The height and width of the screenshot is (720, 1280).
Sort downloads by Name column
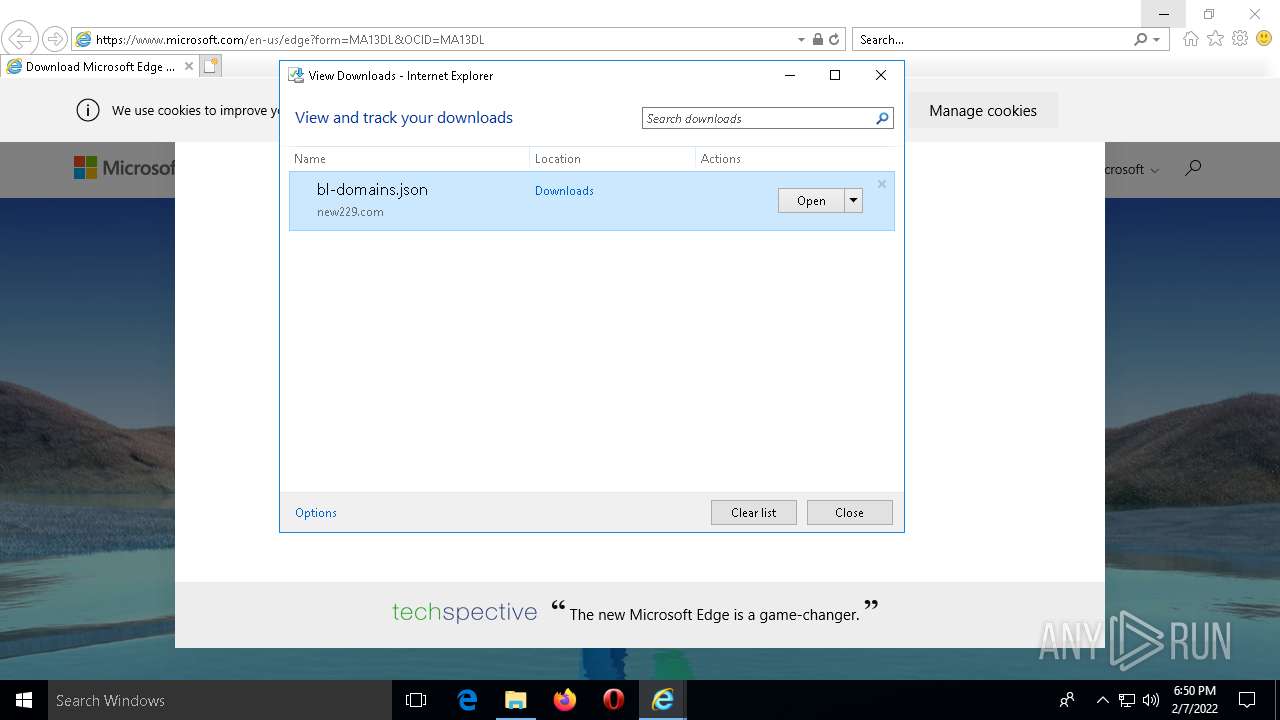point(409,158)
